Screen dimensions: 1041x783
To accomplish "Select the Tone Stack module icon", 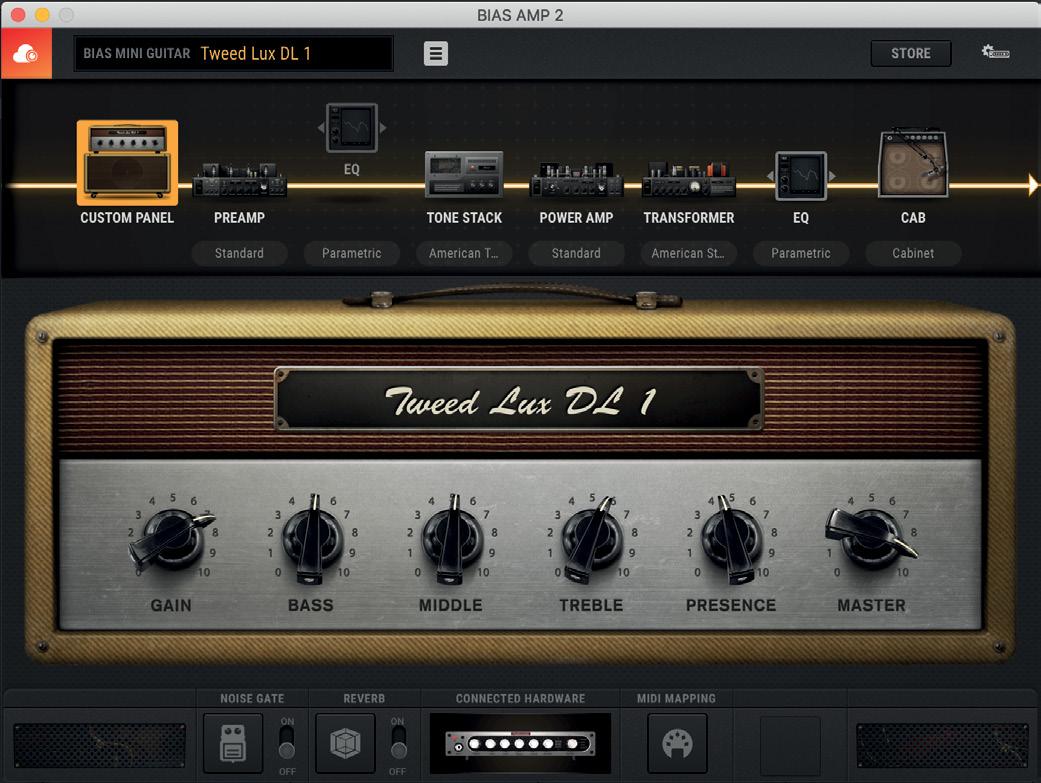I will click(x=464, y=174).
